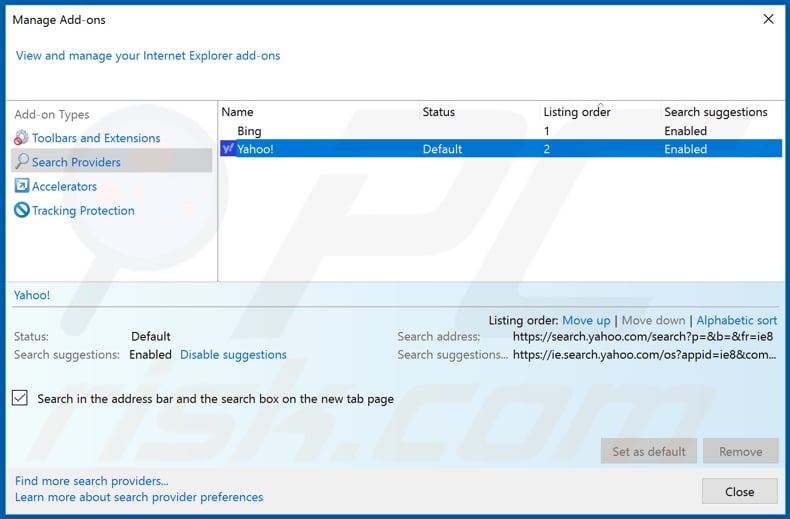This screenshot has width=790, height=519.
Task: Open Learn more about search provider preferences
Action: click(x=139, y=497)
